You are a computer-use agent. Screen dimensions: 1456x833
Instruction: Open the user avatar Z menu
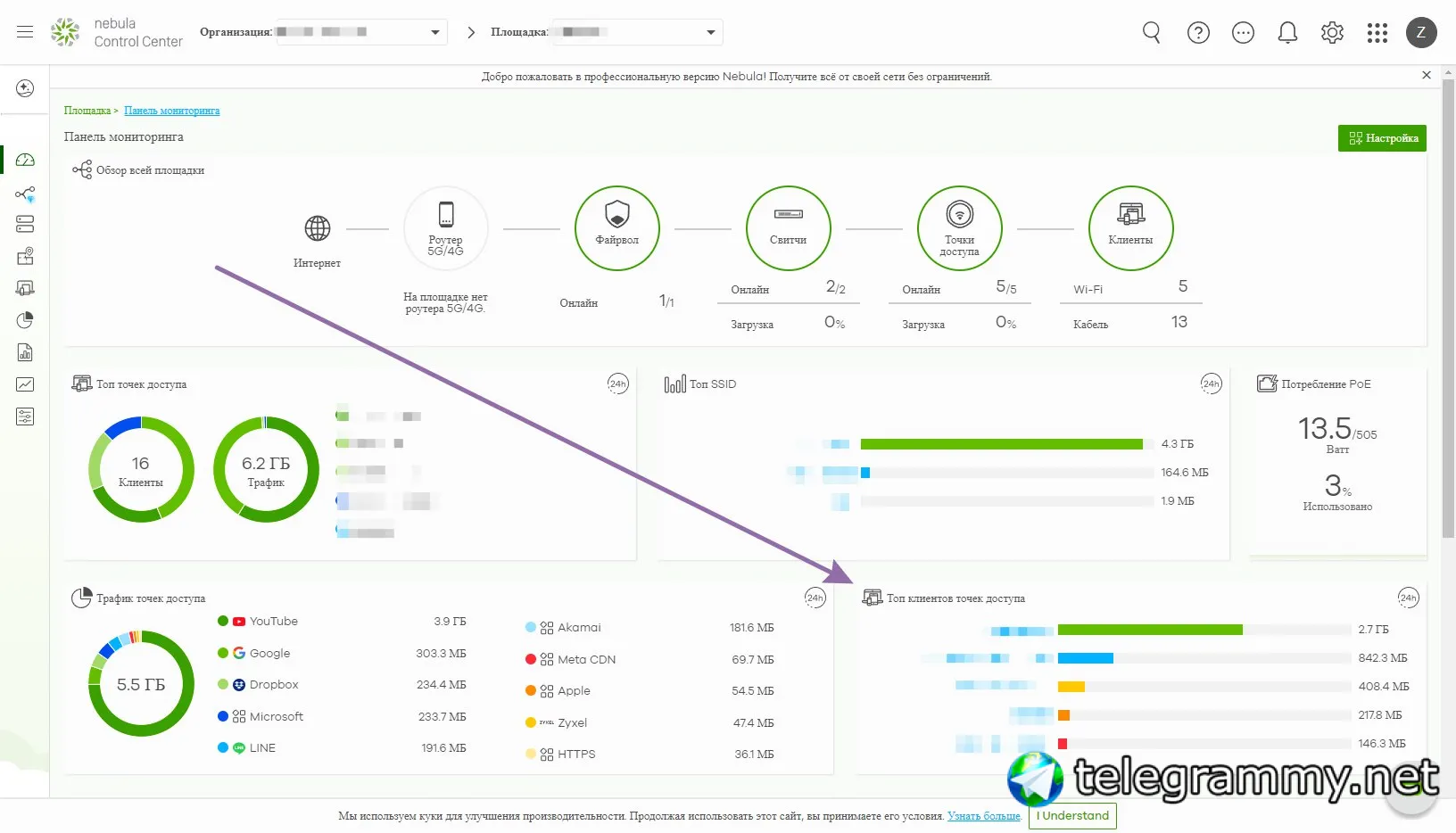(1421, 33)
